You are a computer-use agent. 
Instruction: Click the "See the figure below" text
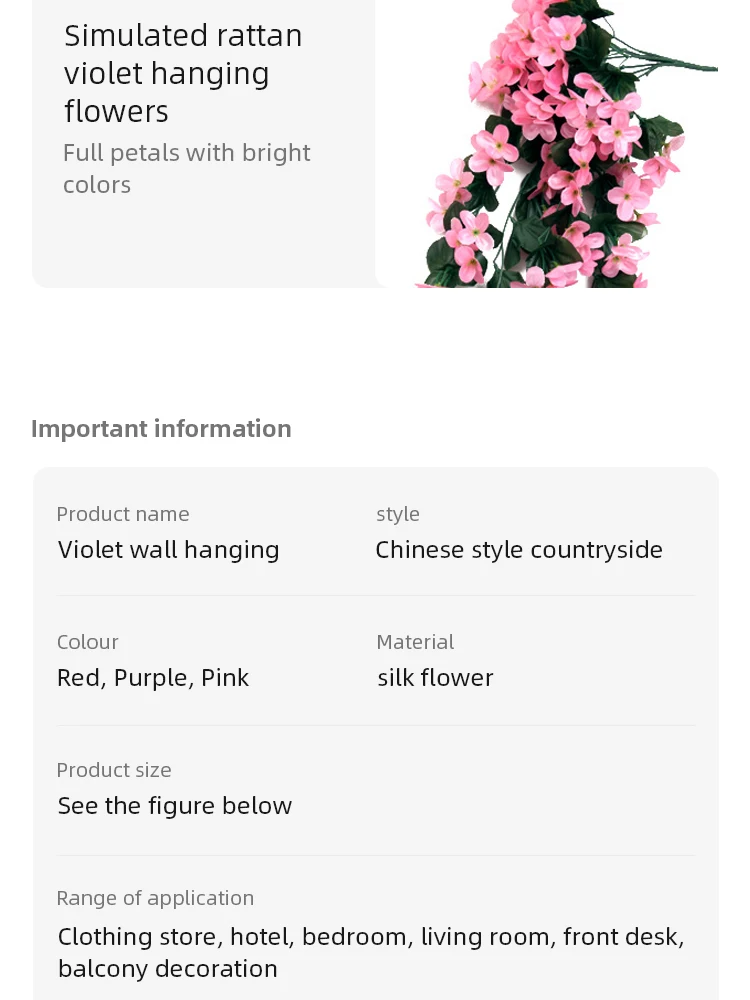tap(174, 806)
